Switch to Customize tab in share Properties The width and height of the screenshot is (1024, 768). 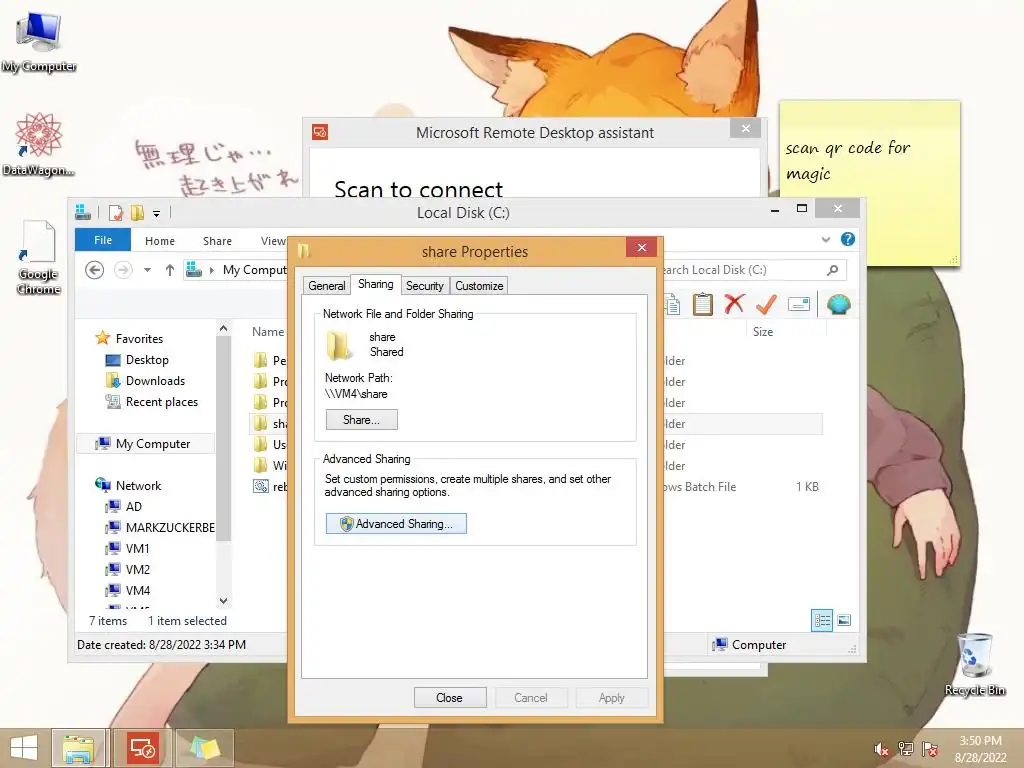(479, 285)
